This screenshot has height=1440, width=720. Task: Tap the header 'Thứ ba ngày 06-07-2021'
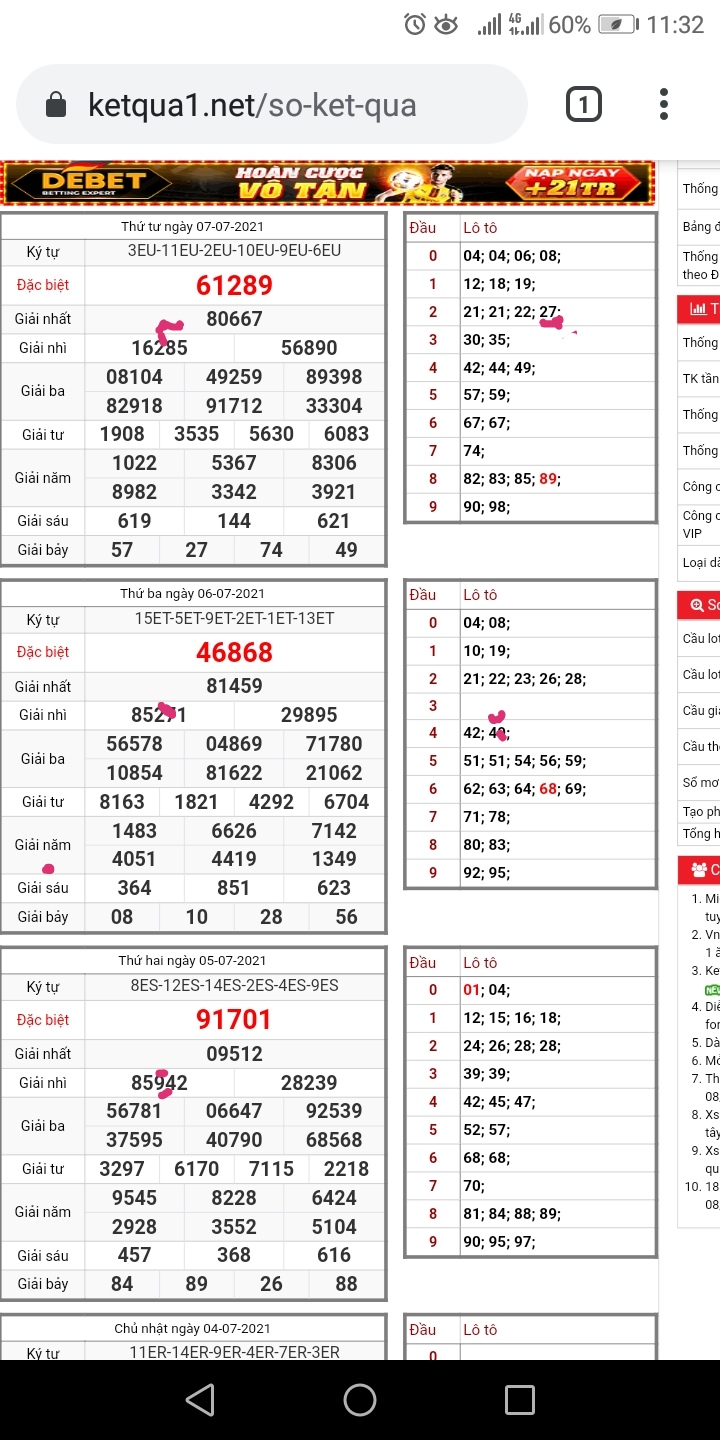point(193,594)
